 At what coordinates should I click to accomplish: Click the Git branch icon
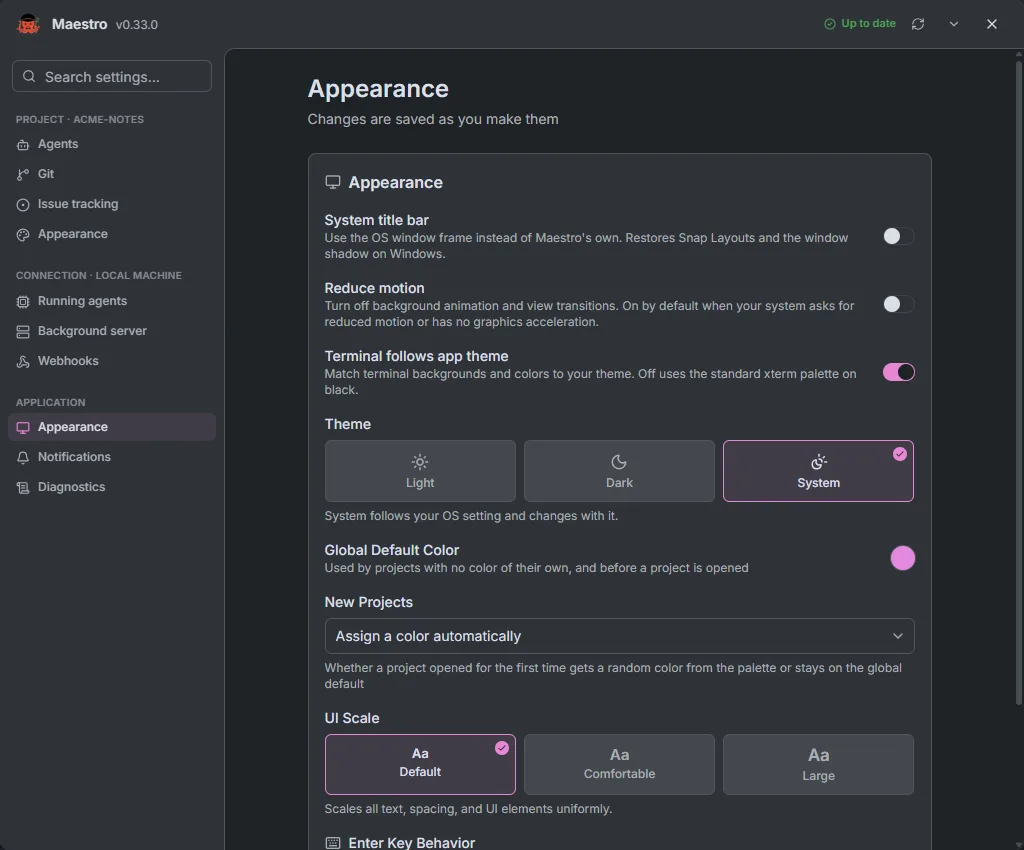coord(23,174)
